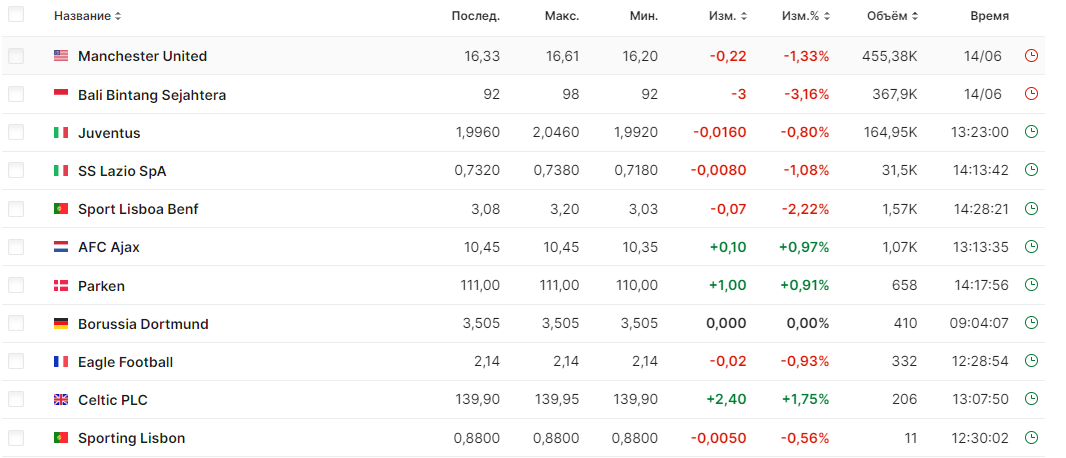Open the Parken stock link
The height and width of the screenshot is (458, 1066).
pyautogui.click(x=101, y=286)
